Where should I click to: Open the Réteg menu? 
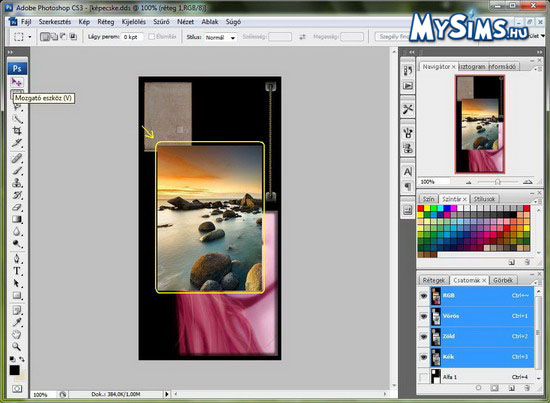pos(106,22)
